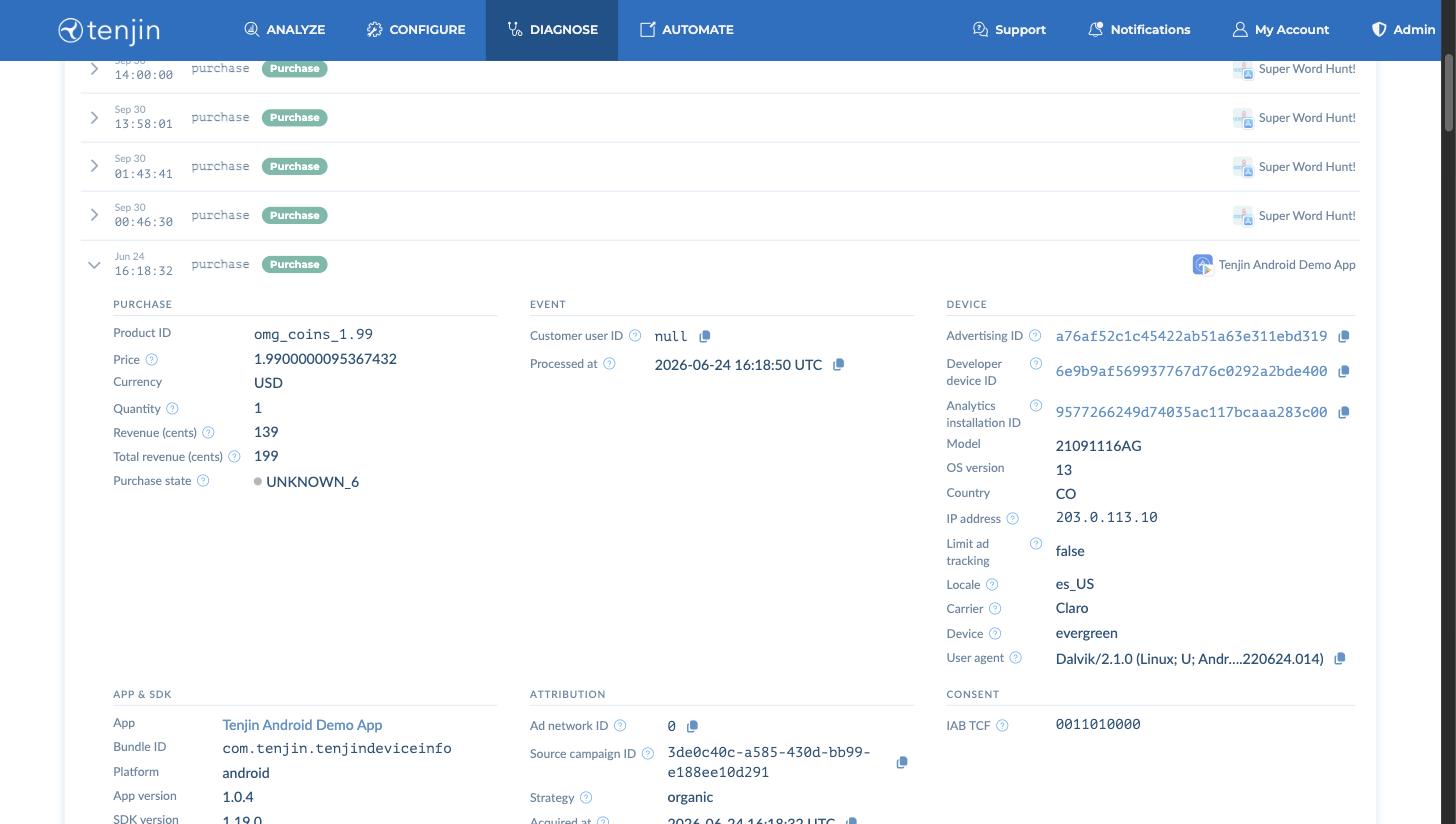Click the IP address 203.0.113.10
1456x824 pixels.
click(x=1106, y=517)
